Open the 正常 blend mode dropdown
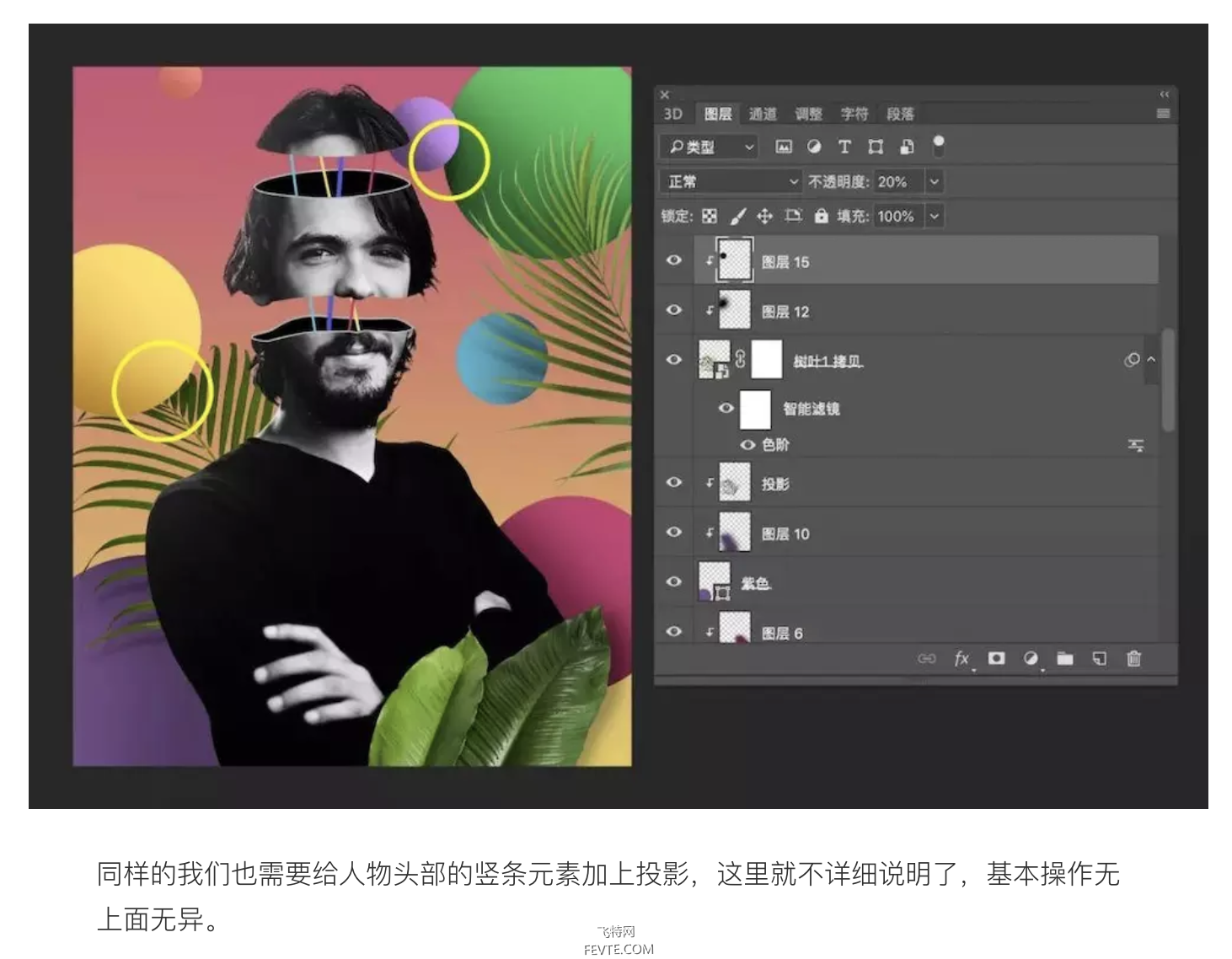This screenshot has width=1232, height=959. tap(730, 181)
